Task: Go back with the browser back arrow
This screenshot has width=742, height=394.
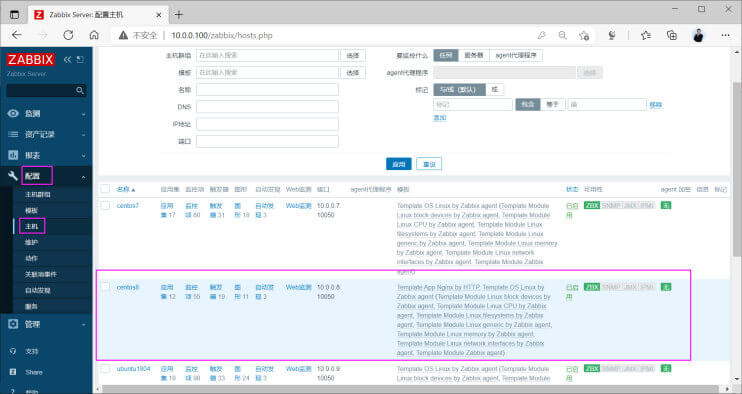Action: [x=17, y=35]
